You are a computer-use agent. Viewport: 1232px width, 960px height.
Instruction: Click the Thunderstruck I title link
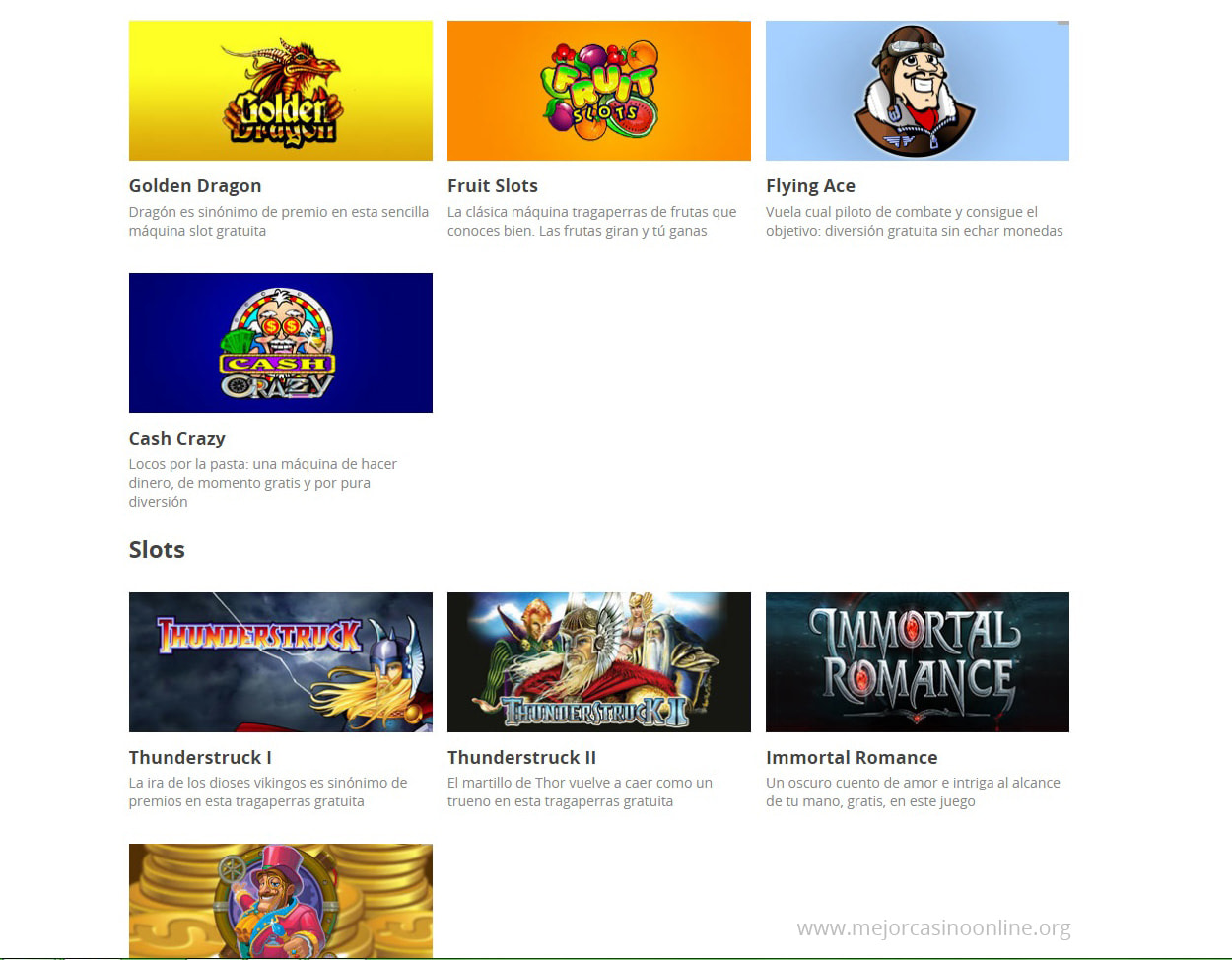pyautogui.click(x=200, y=758)
